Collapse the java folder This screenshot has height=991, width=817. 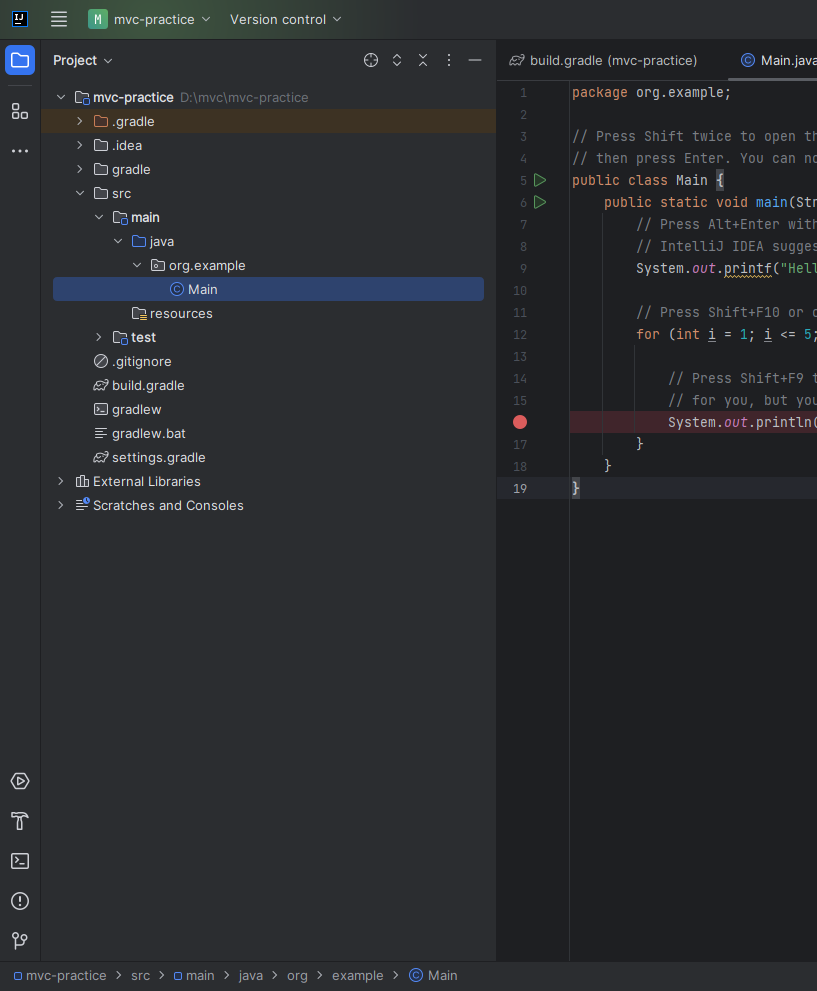pyautogui.click(x=118, y=241)
